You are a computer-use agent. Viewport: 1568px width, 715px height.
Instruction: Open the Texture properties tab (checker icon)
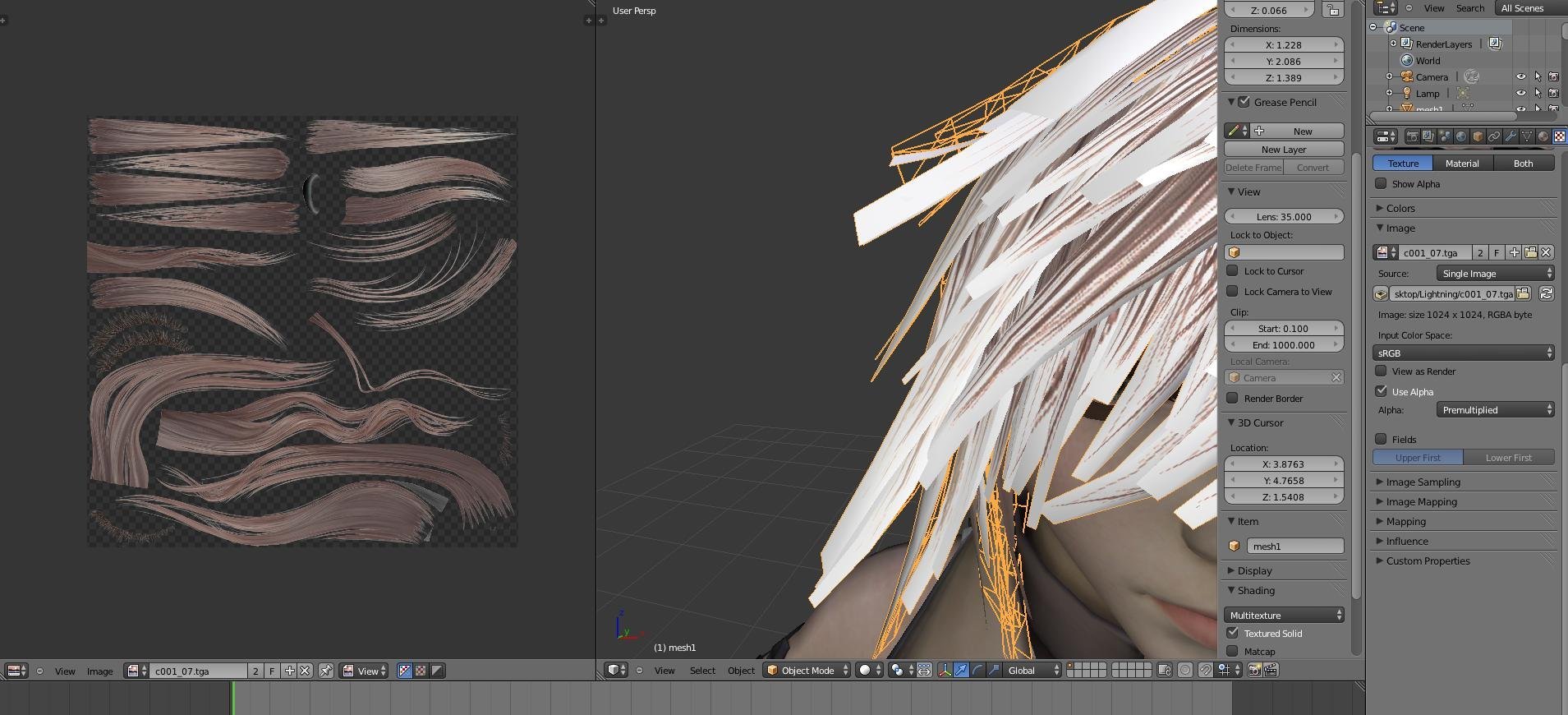point(1559,136)
